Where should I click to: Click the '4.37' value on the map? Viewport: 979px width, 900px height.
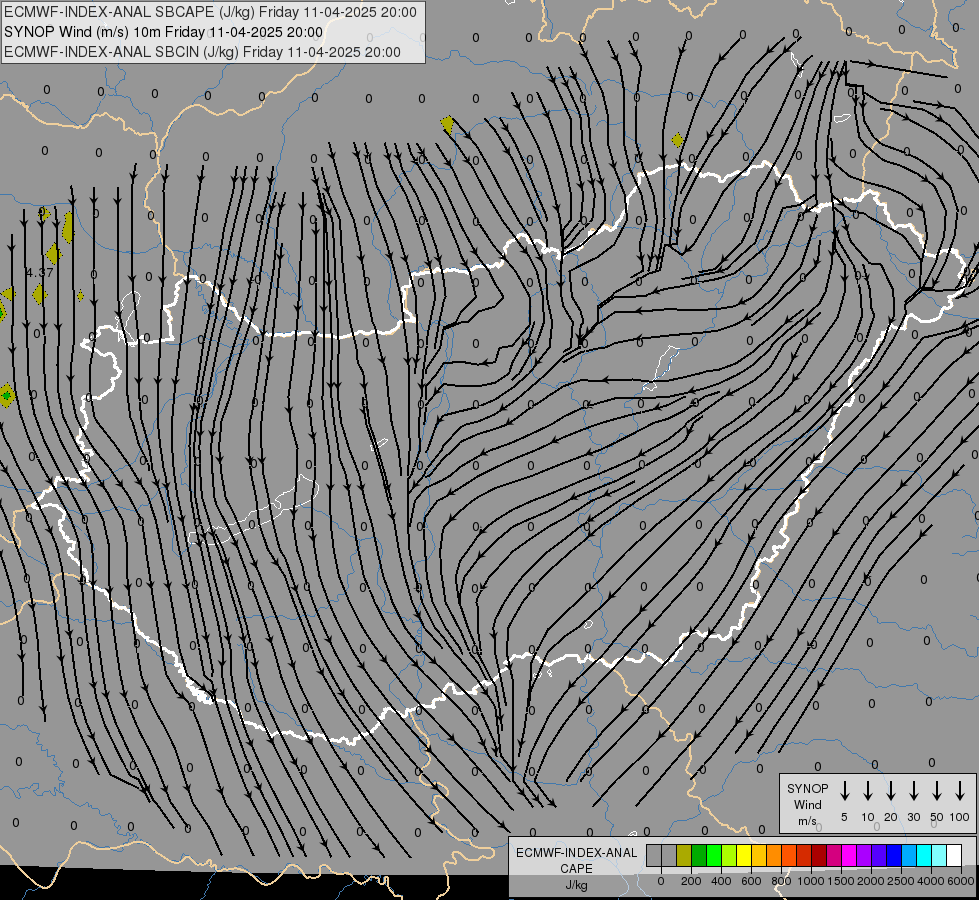pos(39,272)
